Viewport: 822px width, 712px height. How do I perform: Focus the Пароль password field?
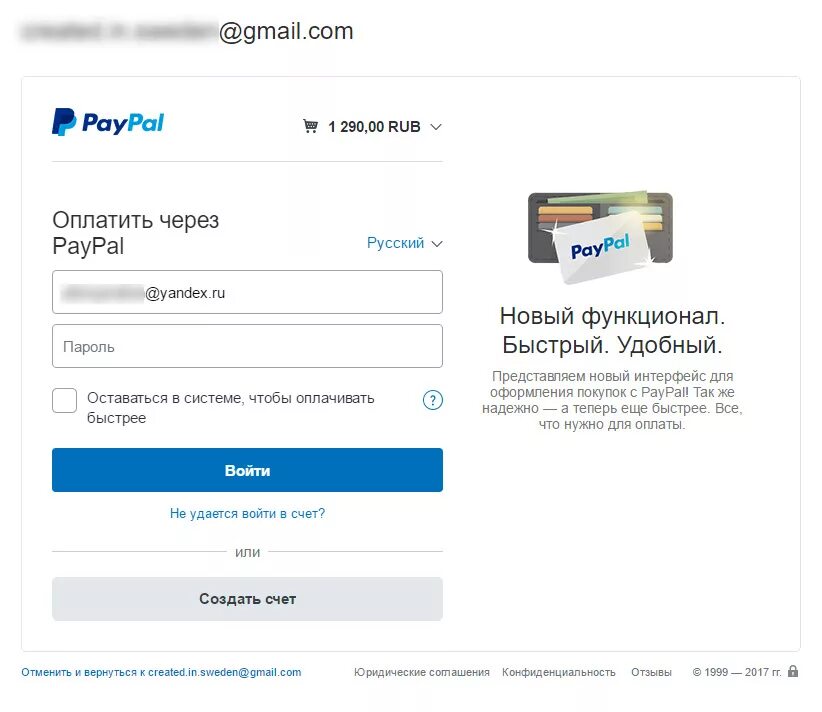click(x=247, y=346)
